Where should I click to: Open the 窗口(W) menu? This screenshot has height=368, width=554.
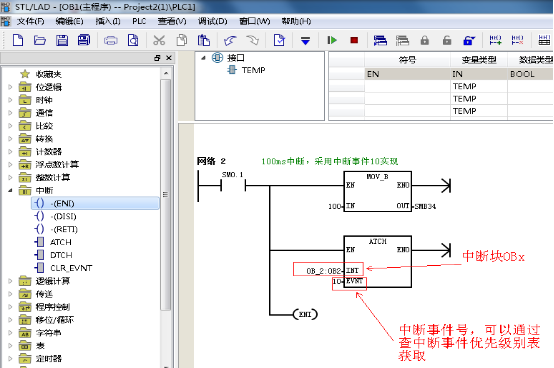255,22
